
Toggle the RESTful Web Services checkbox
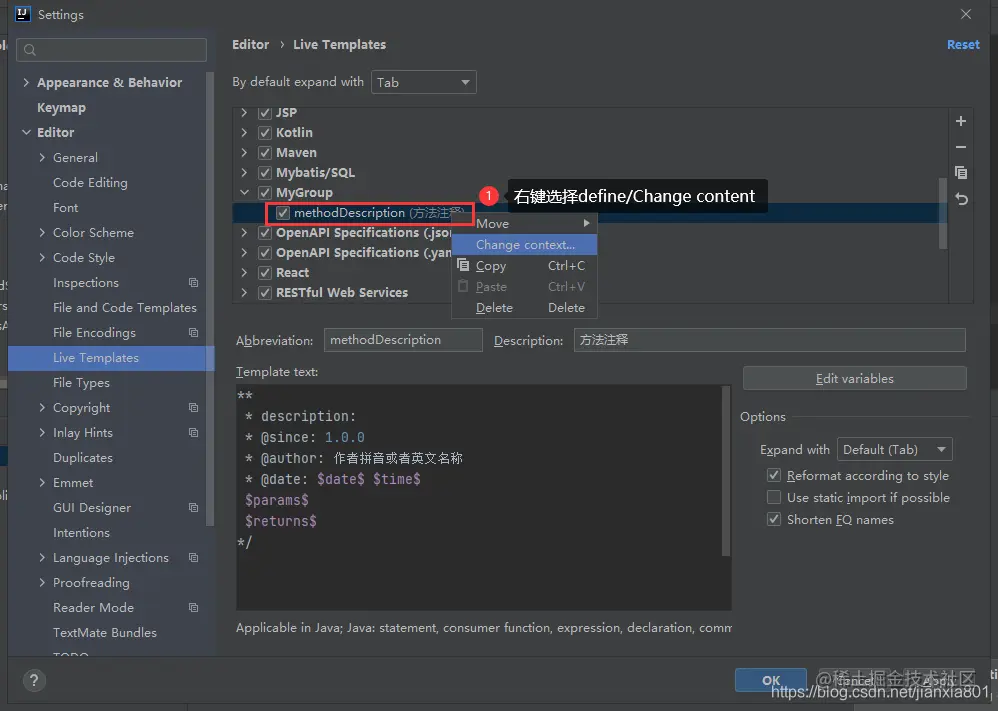tap(265, 293)
